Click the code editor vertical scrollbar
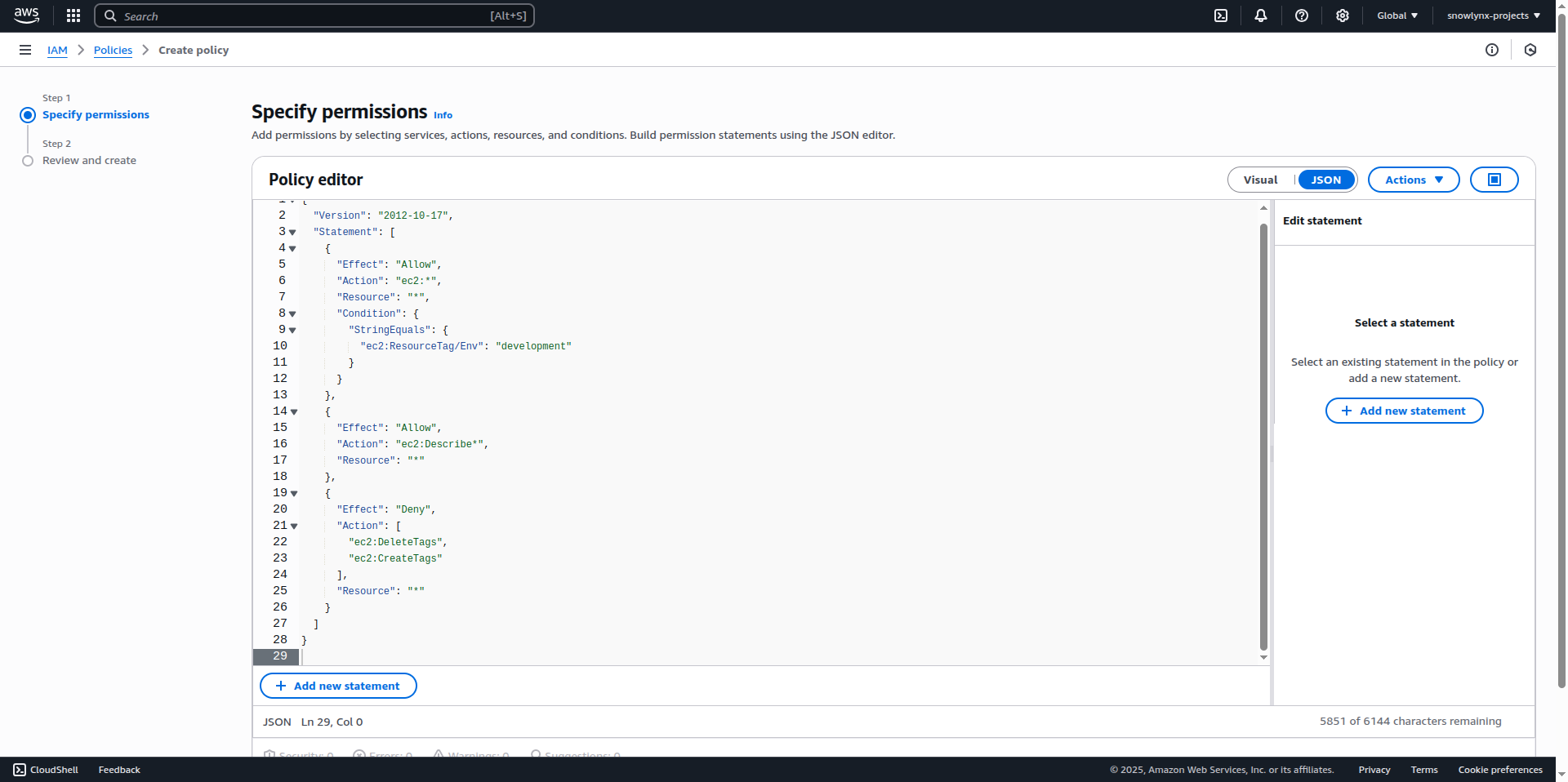 coord(1263,433)
